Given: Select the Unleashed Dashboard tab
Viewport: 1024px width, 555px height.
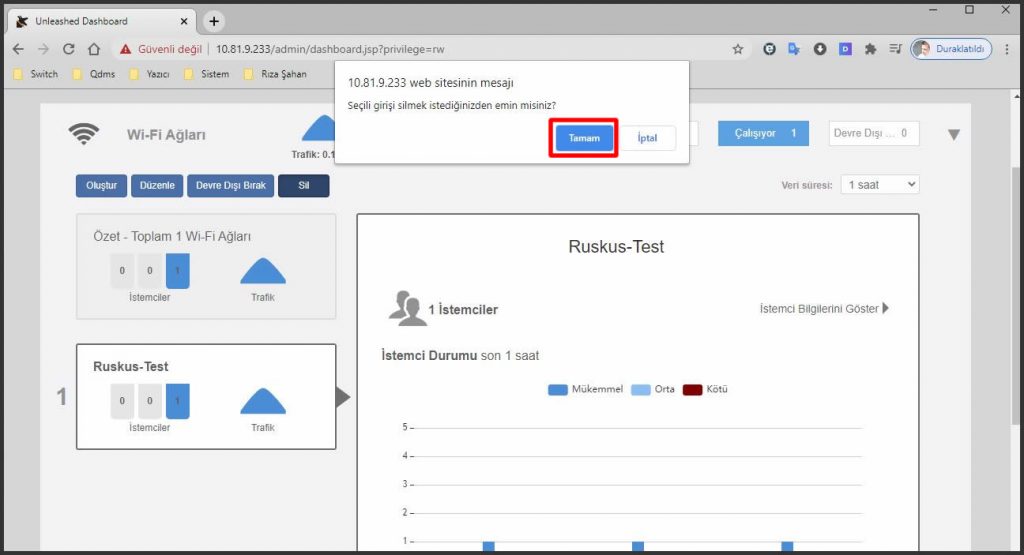Looking at the screenshot, I should pyautogui.click(x=102, y=22).
